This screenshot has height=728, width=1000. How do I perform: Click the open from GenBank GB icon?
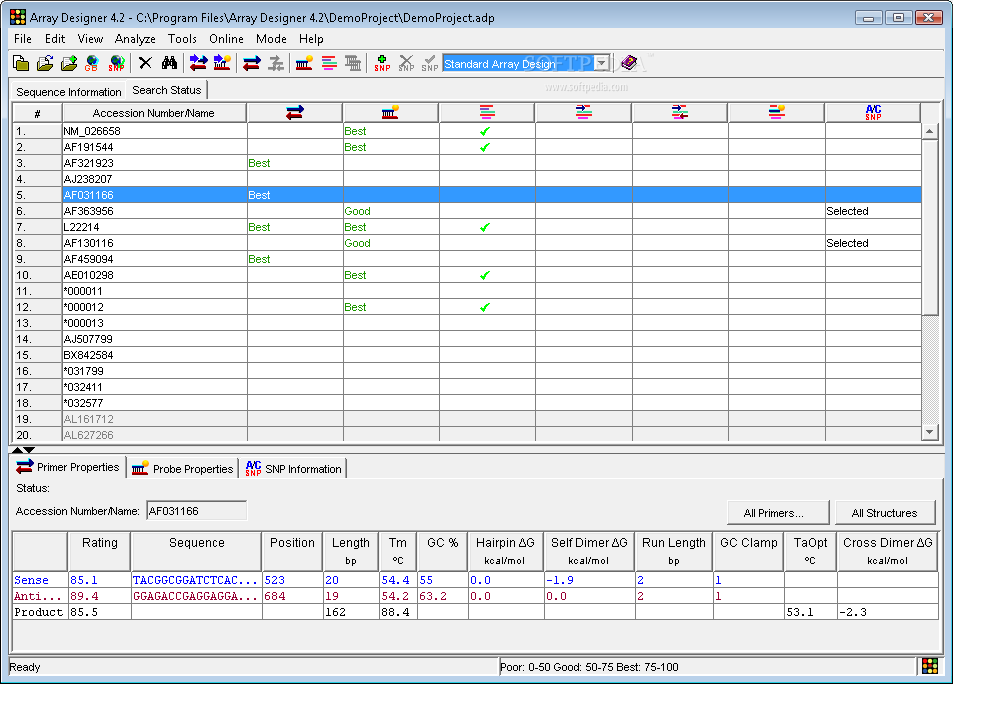click(x=93, y=63)
